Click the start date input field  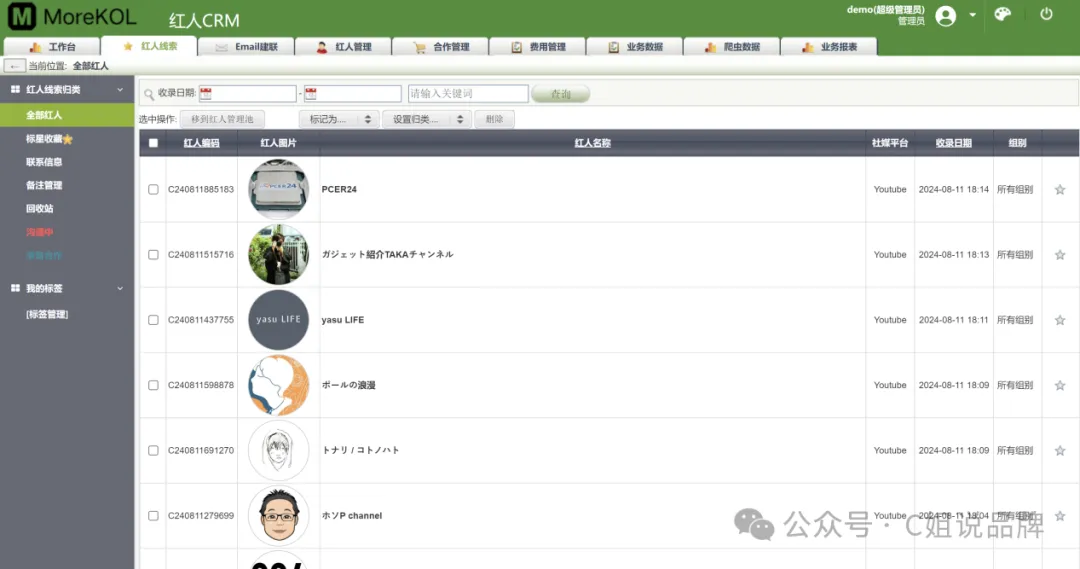(248, 94)
